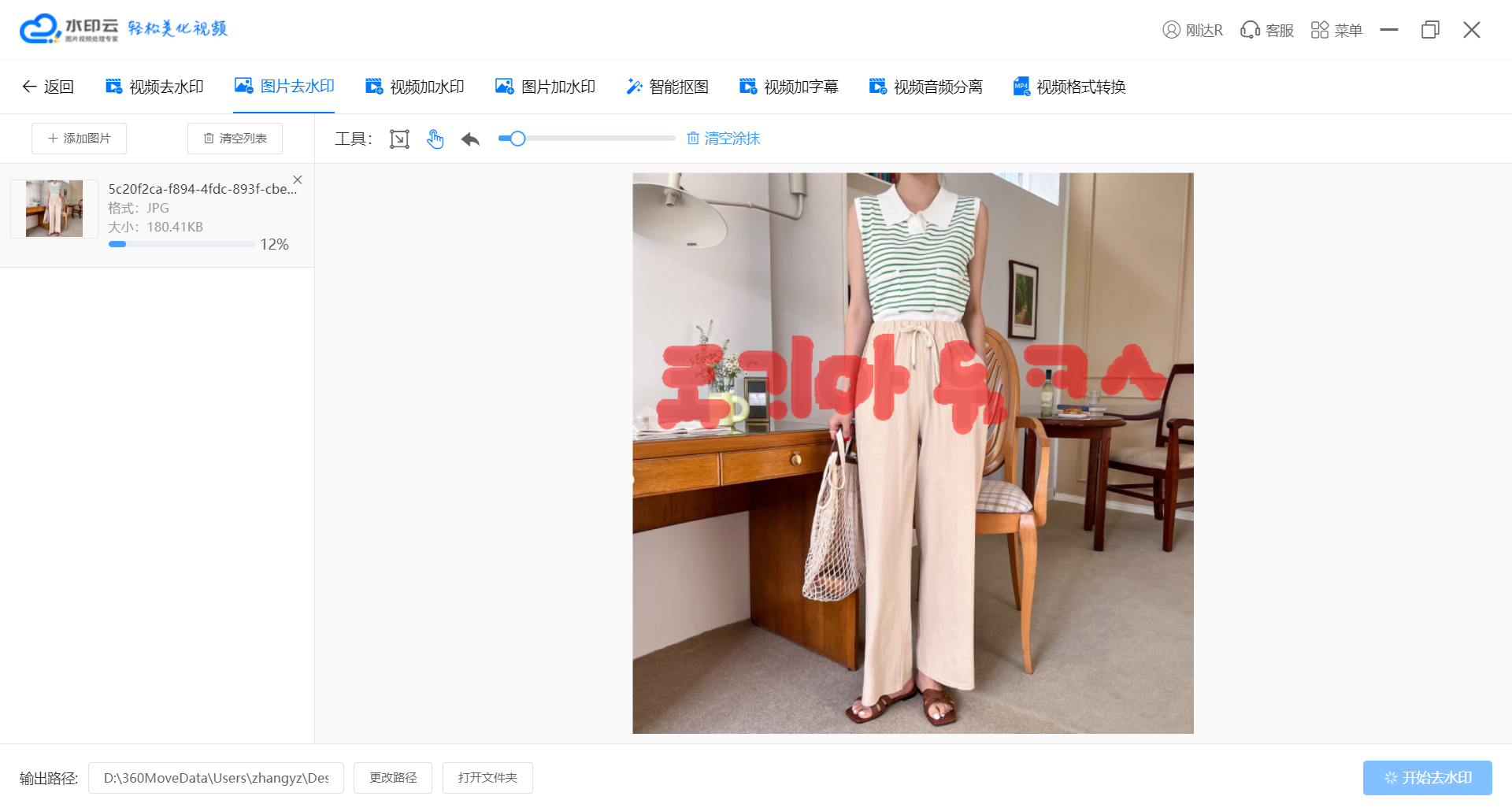Open the 视频加水印 tab
The height and width of the screenshot is (811, 1512).
[x=415, y=87]
